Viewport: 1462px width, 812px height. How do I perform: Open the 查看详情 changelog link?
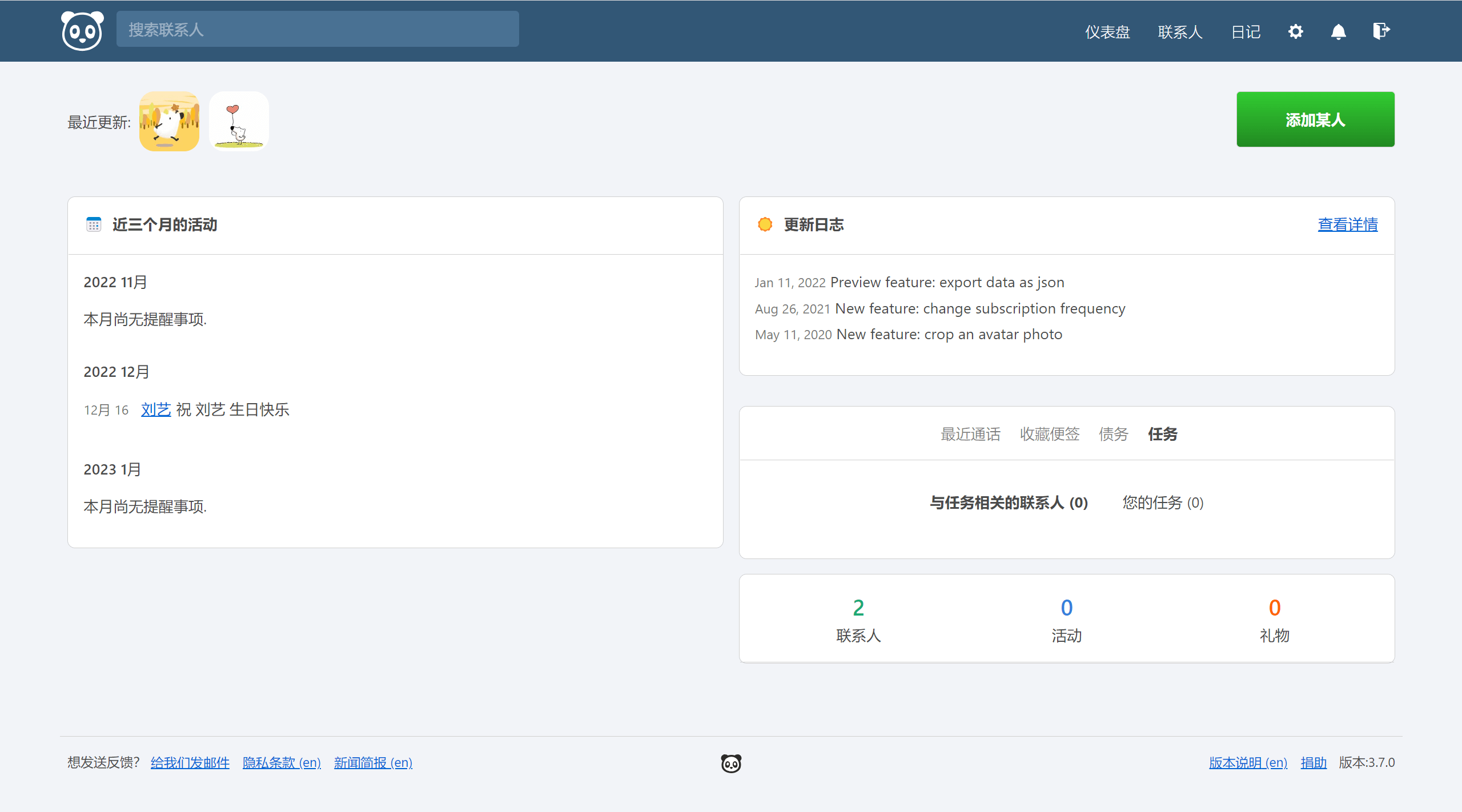(1347, 224)
